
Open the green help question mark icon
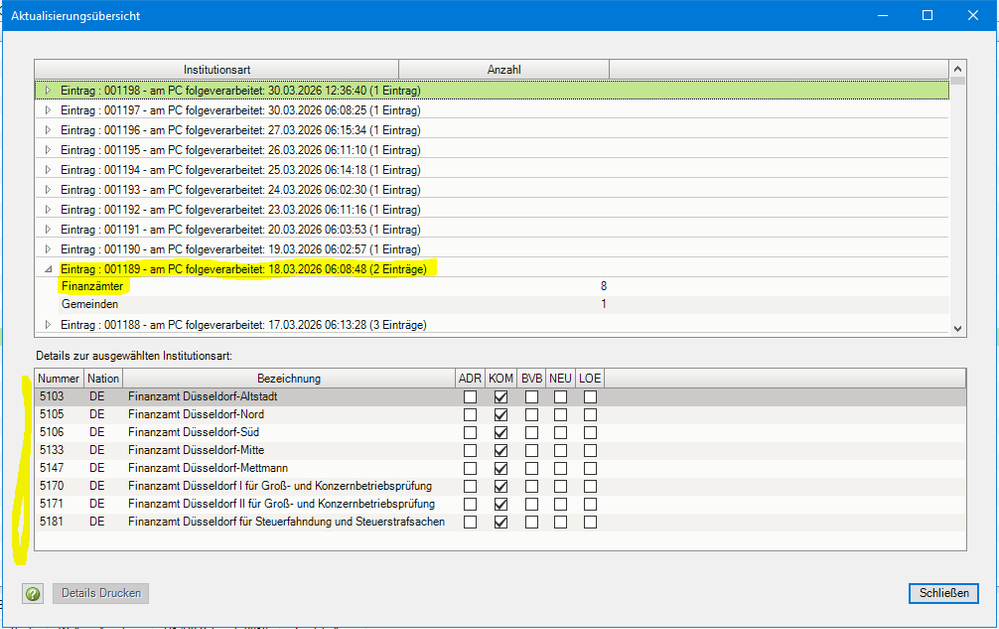[x=32, y=593]
